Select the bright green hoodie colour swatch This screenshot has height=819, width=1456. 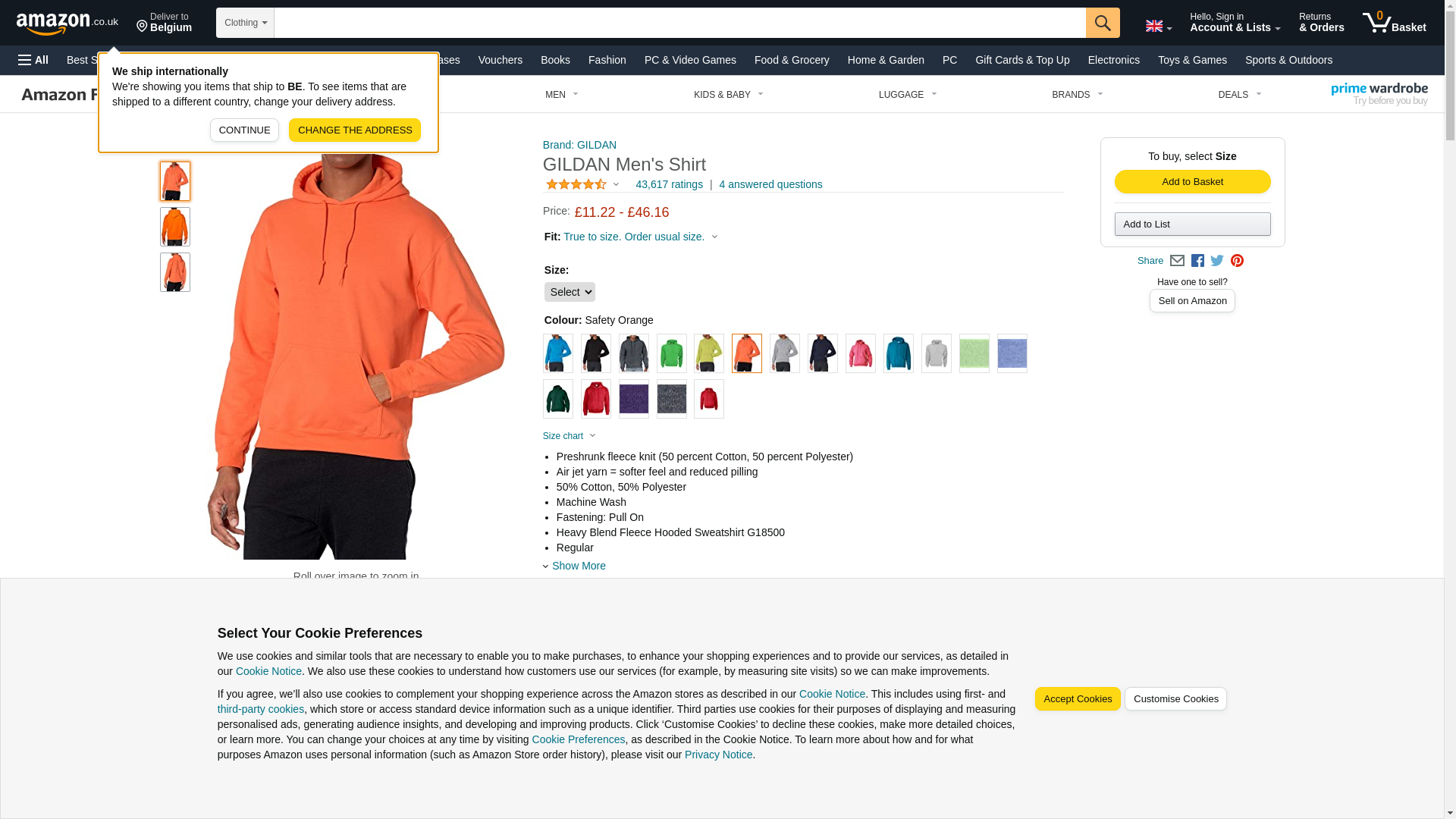tap(671, 353)
